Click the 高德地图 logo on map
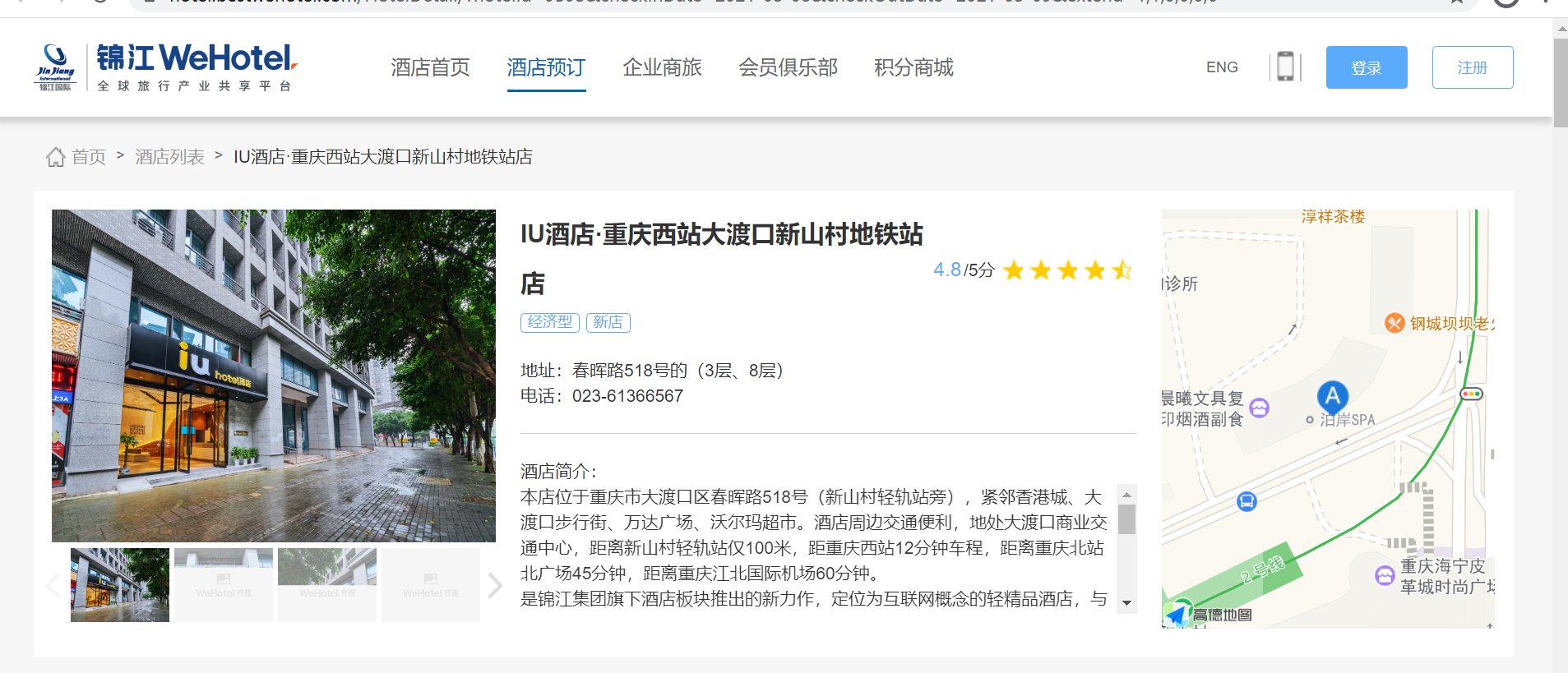1568x673 pixels. coord(1208,614)
